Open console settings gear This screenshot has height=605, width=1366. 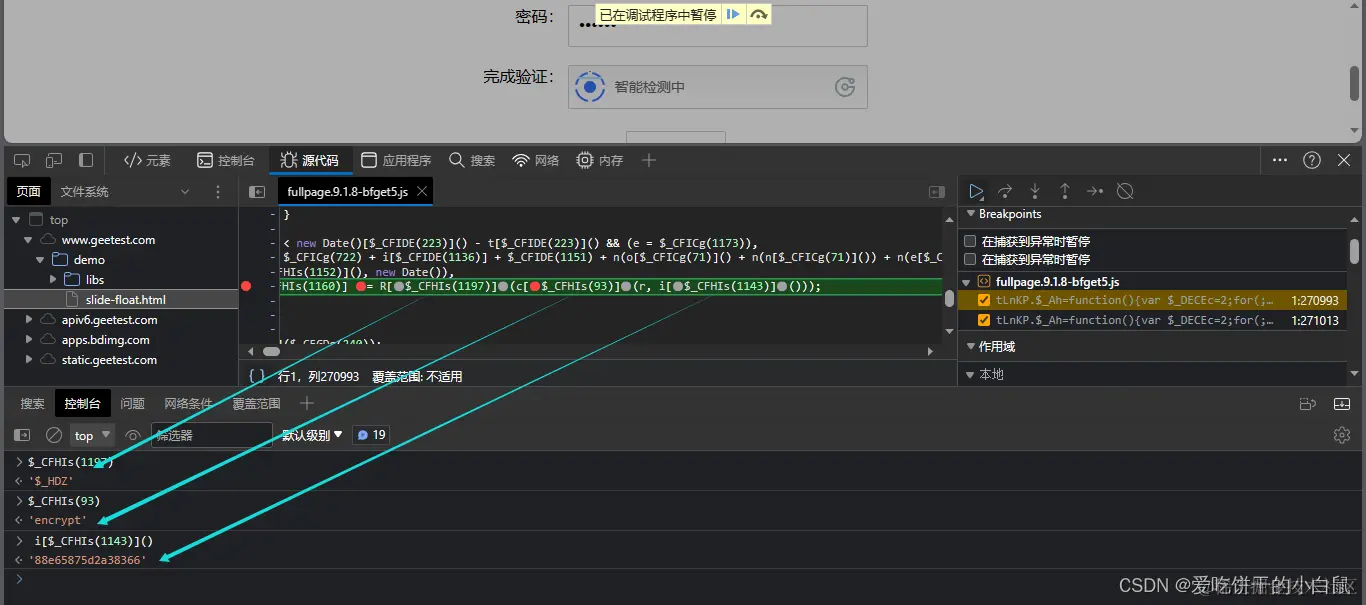click(1342, 435)
